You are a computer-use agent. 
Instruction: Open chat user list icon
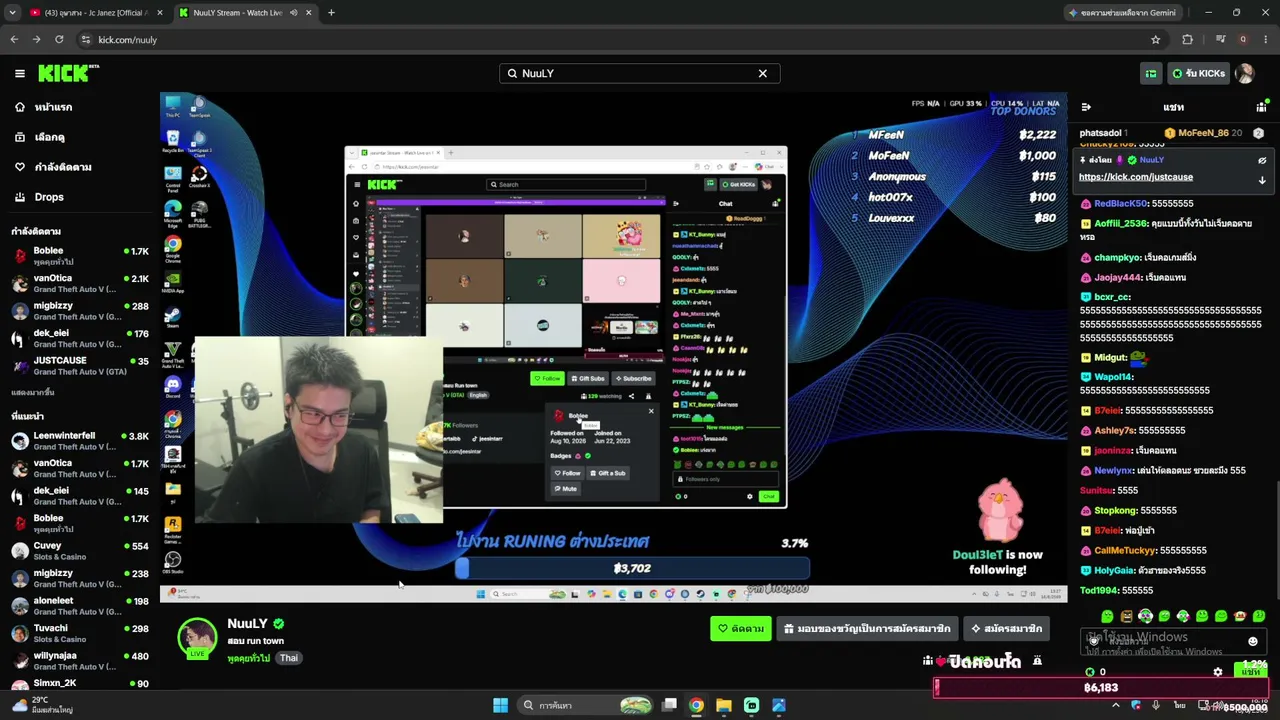[1261, 107]
